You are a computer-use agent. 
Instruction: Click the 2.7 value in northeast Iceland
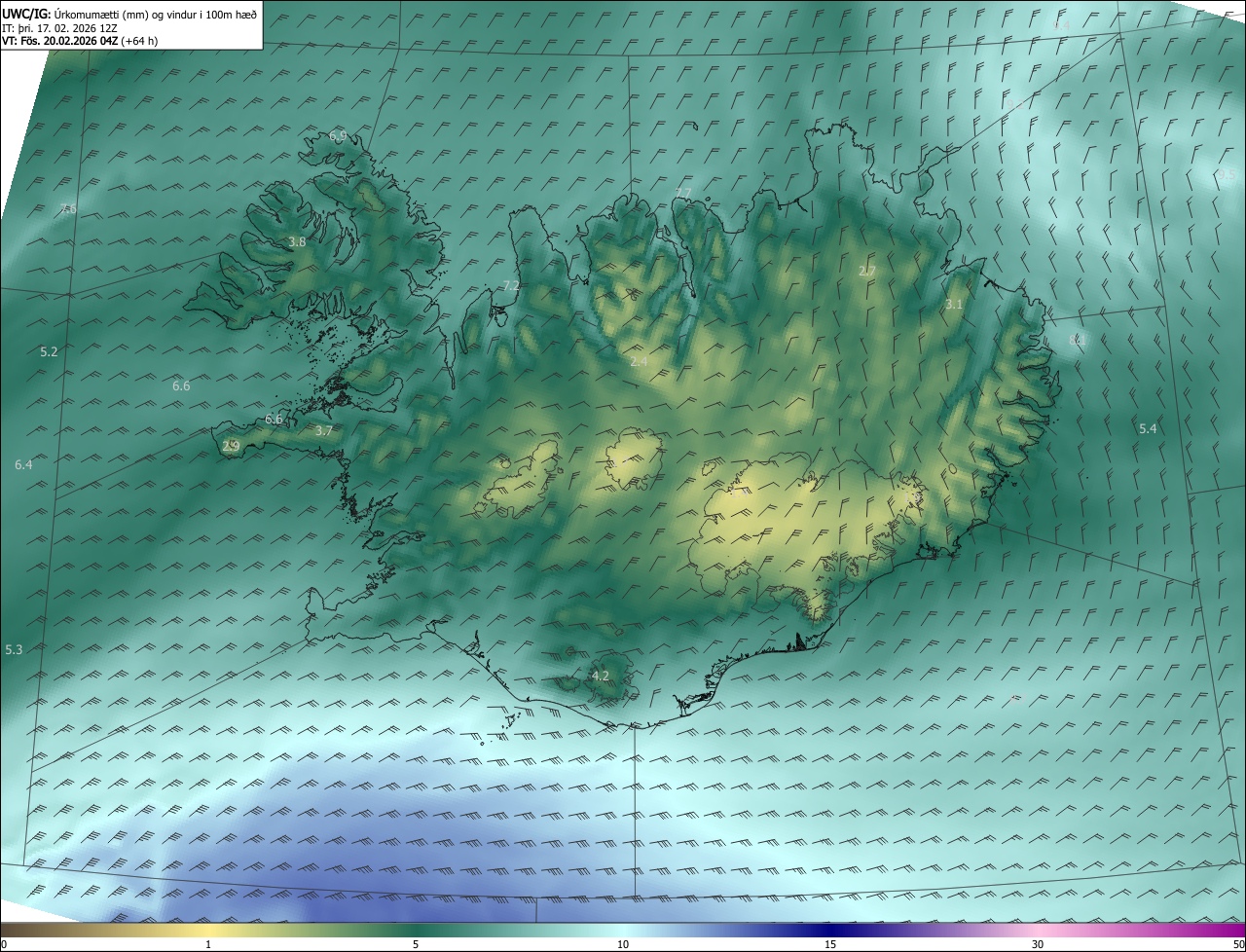pos(867,271)
